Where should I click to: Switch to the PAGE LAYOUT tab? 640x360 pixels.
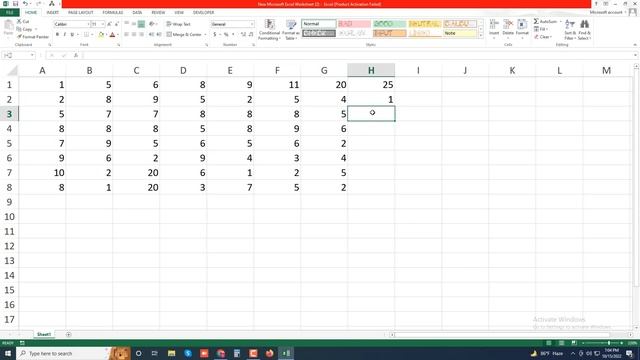[80, 13]
